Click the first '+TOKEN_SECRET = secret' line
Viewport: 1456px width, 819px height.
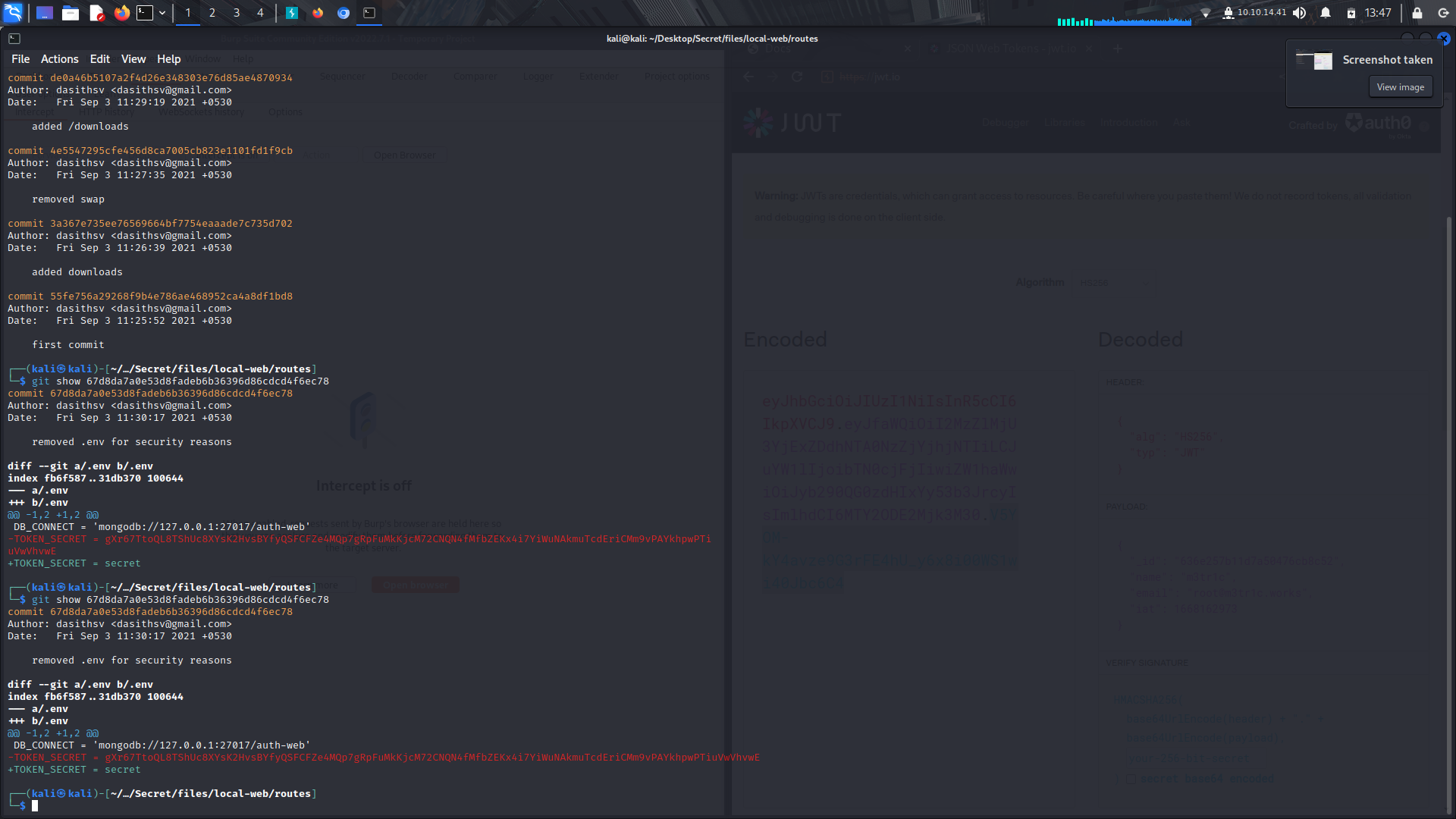(x=74, y=563)
